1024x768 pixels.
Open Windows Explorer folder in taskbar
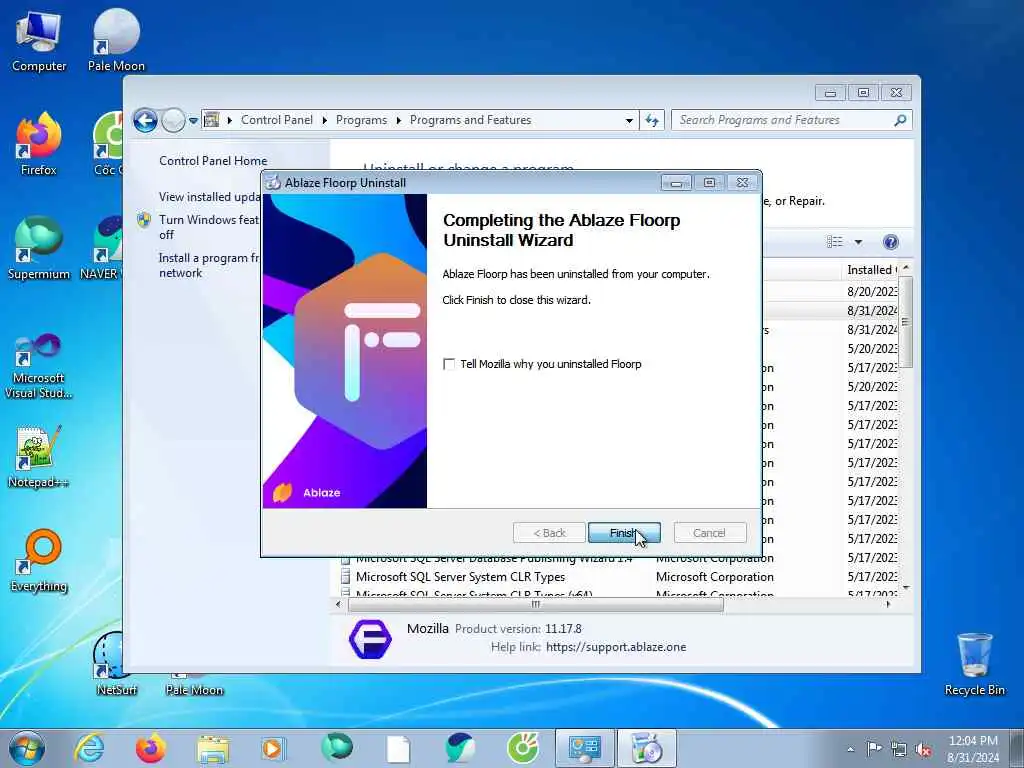tap(212, 748)
